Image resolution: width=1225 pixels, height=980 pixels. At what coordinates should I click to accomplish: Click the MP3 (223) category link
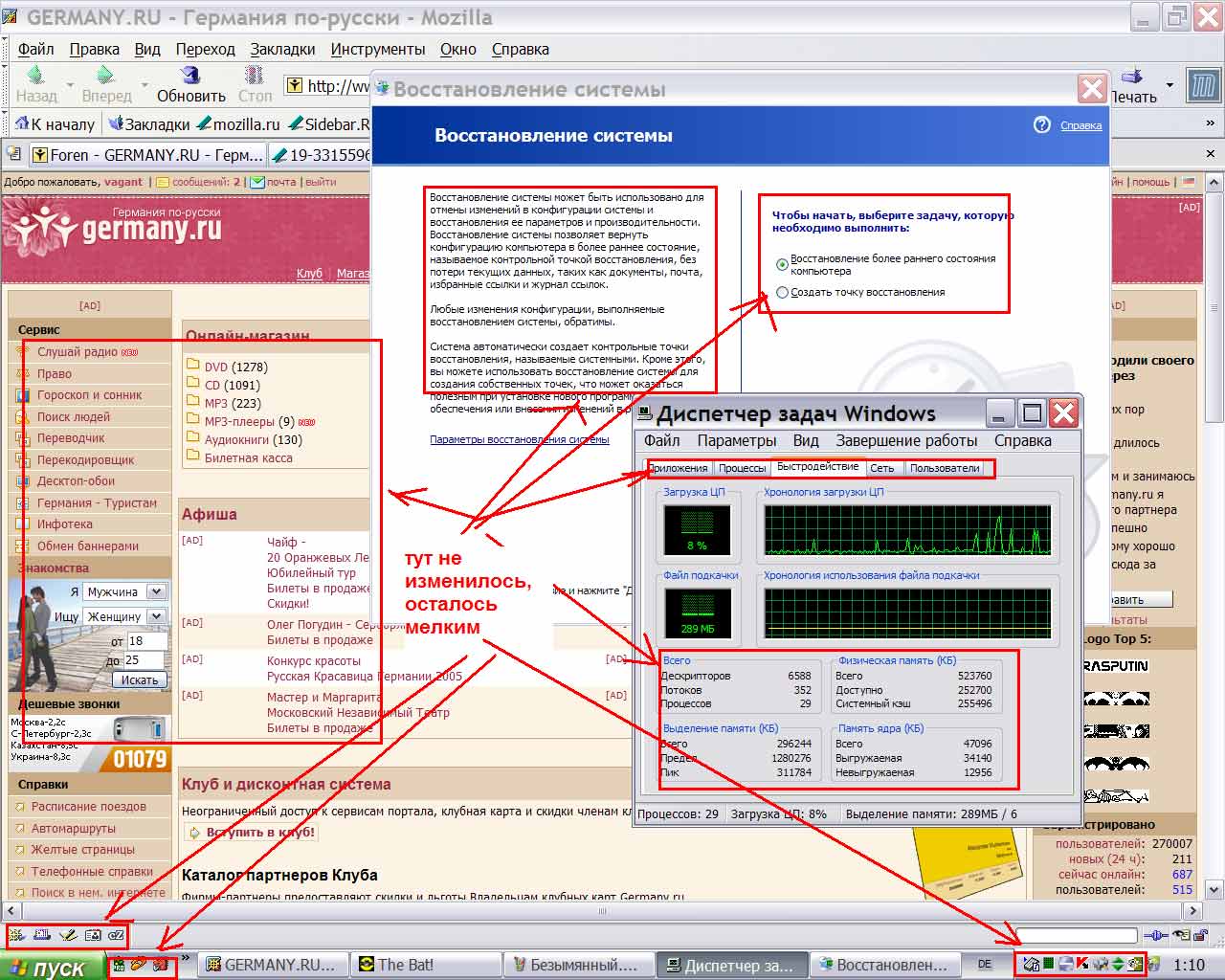233,403
